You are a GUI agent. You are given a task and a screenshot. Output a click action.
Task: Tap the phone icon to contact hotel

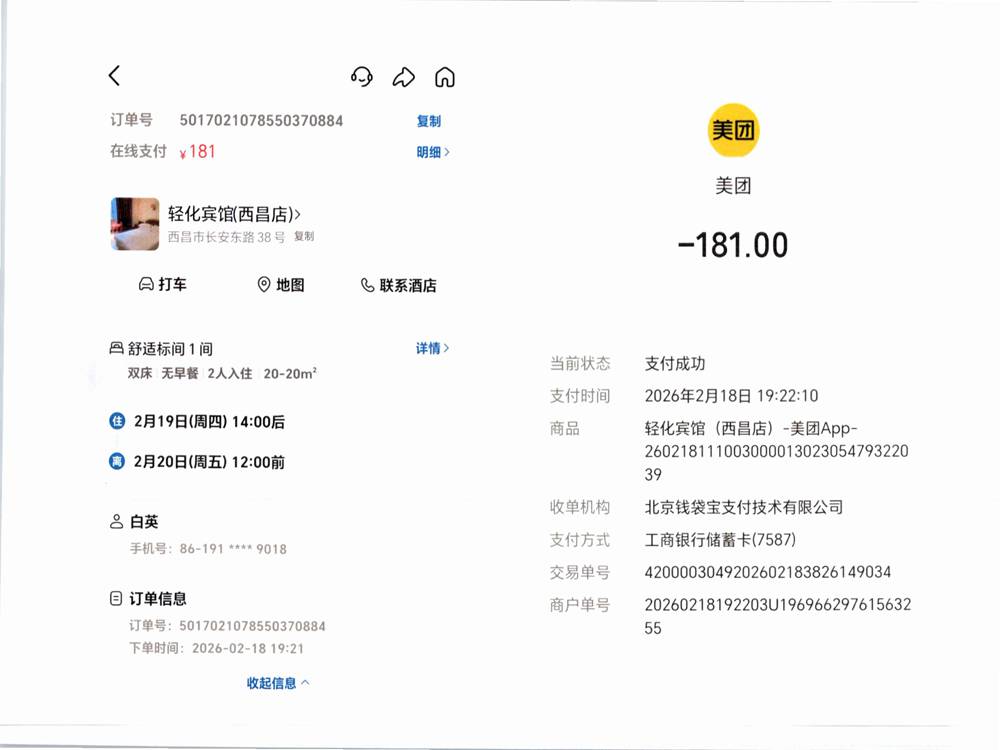pos(367,286)
